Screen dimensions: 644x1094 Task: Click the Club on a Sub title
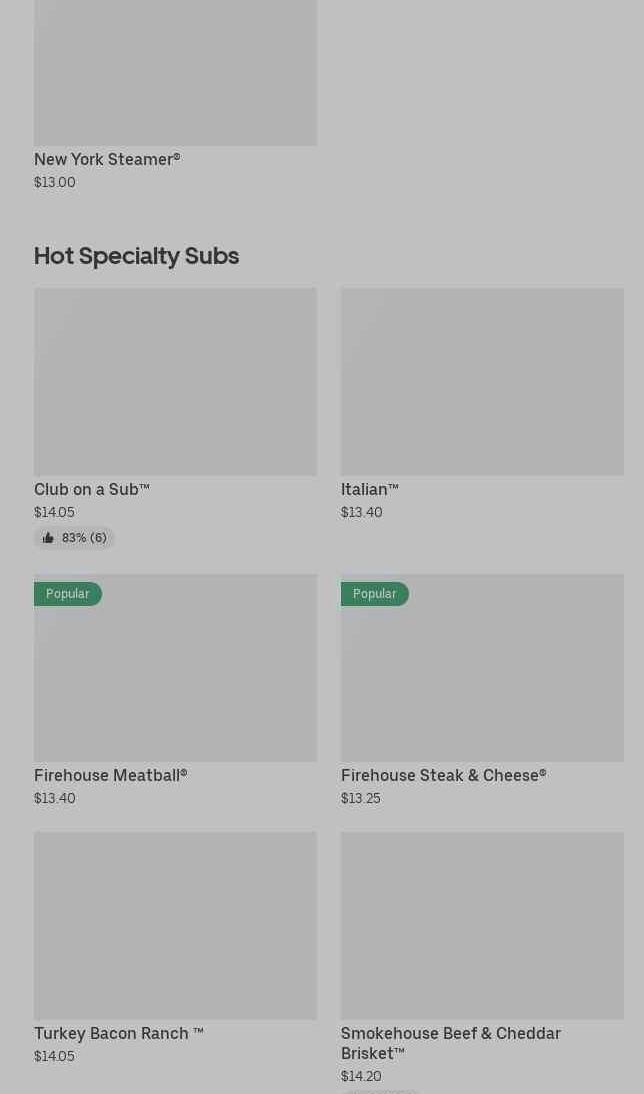coord(92,490)
